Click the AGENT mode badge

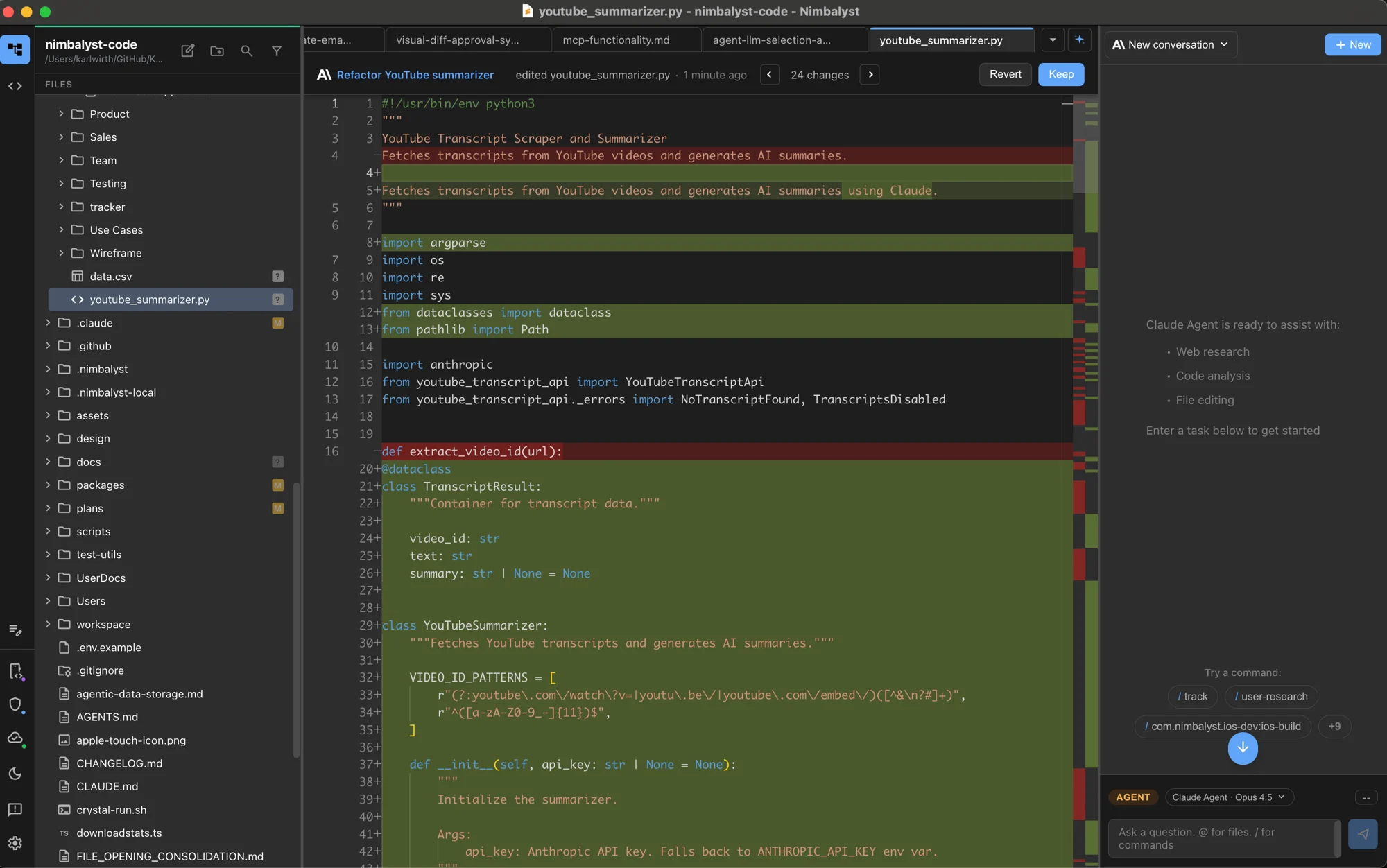point(1132,797)
